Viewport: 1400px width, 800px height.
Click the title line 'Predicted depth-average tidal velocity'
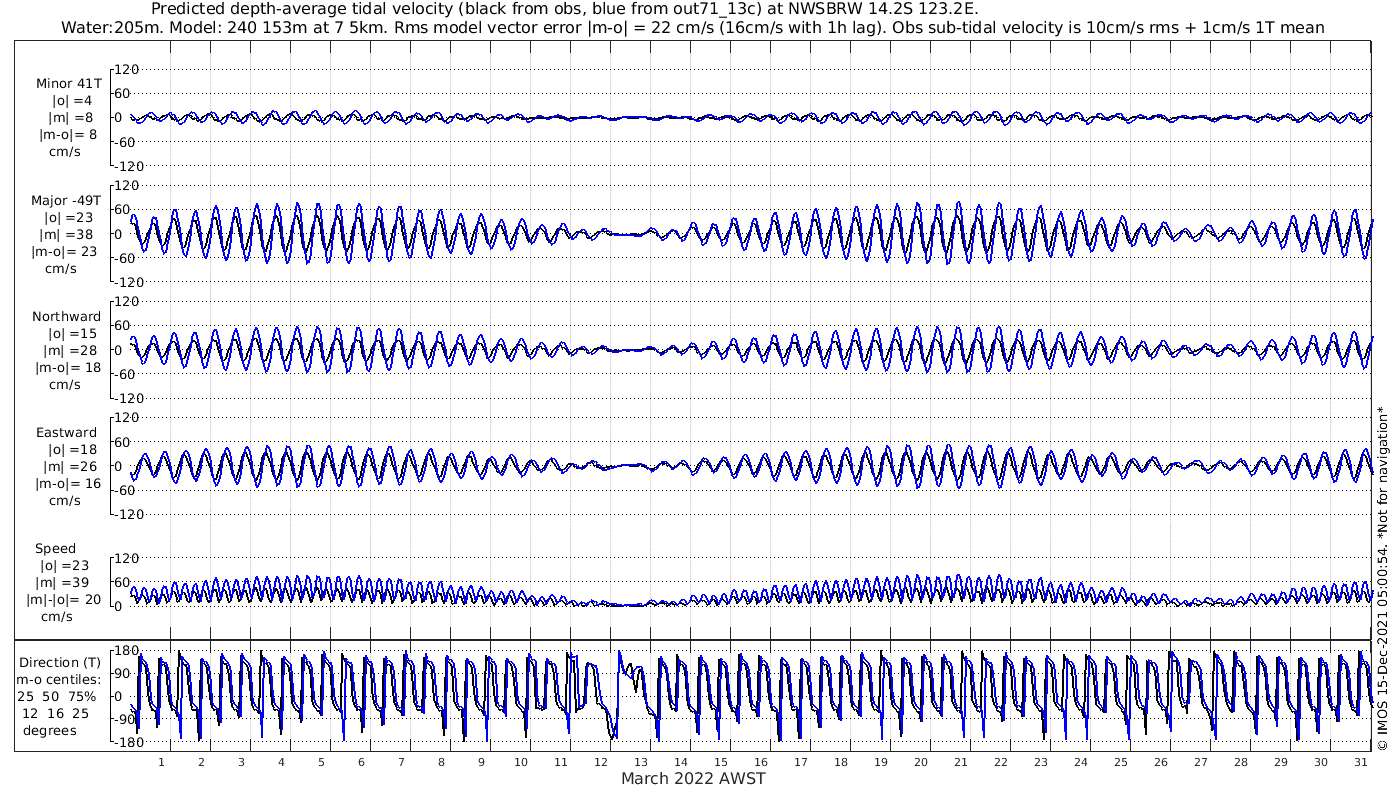566,9
